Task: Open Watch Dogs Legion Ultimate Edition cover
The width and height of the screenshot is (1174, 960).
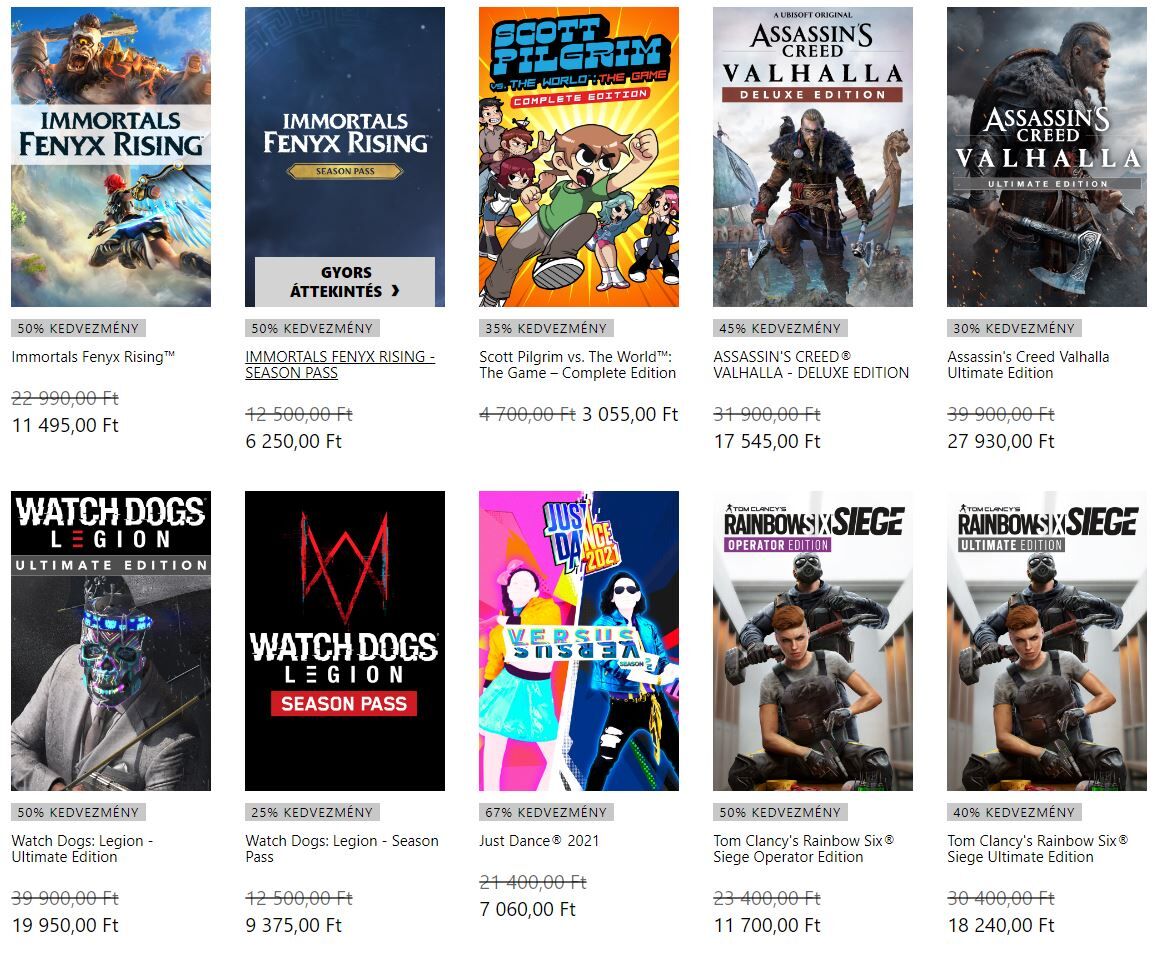Action: [111, 640]
